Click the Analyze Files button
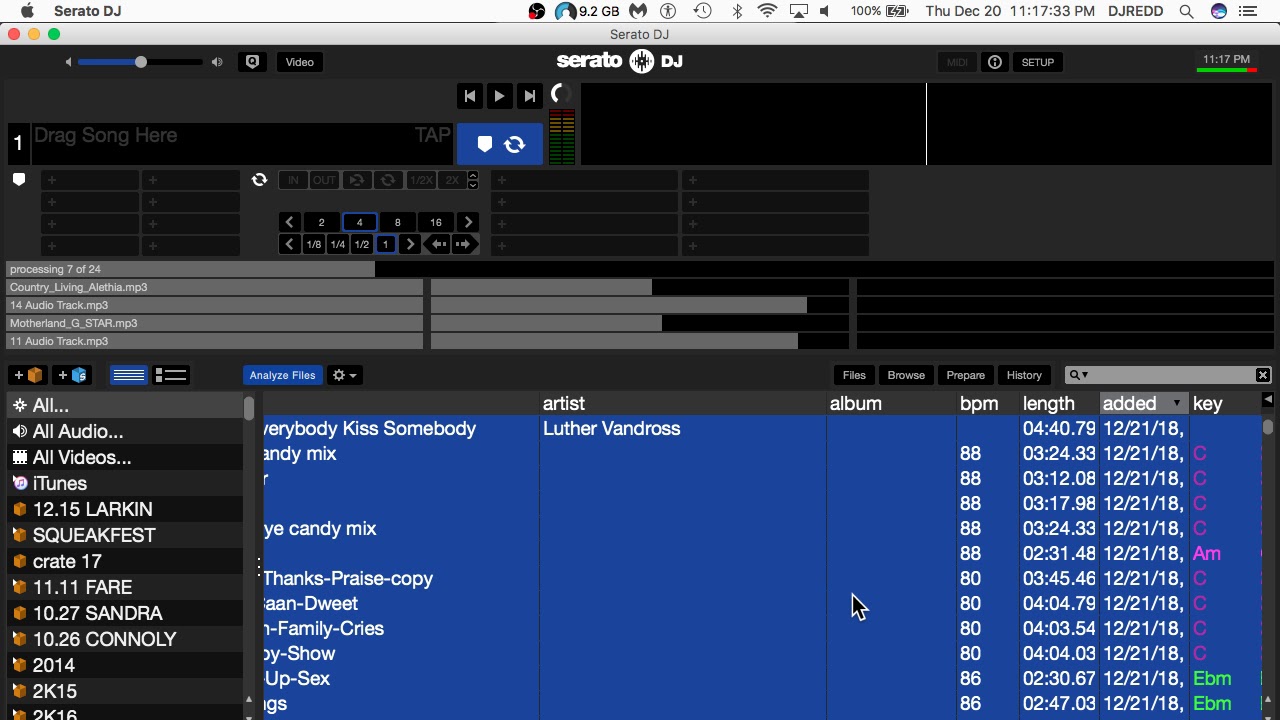Viewport: 1280px width, 720px height. pyautogui.click(x=282, y=375)
